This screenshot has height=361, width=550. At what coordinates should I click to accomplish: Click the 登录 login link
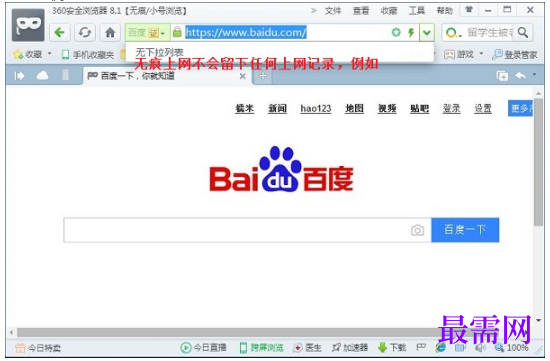pos(451,108)
